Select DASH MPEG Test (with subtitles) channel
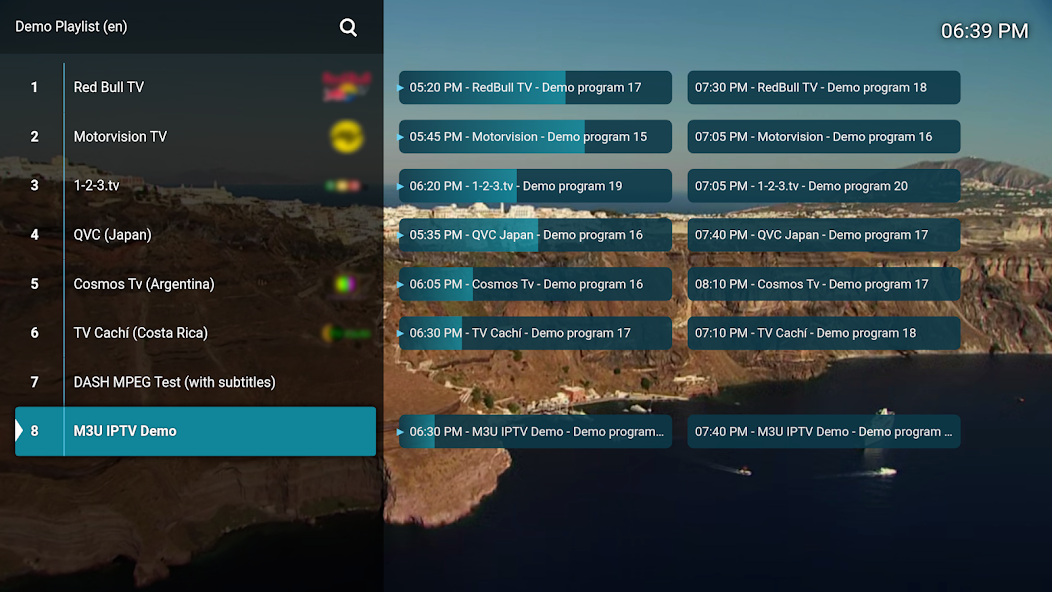This screenshot has width=1052, height=592. tap(174, 382)
